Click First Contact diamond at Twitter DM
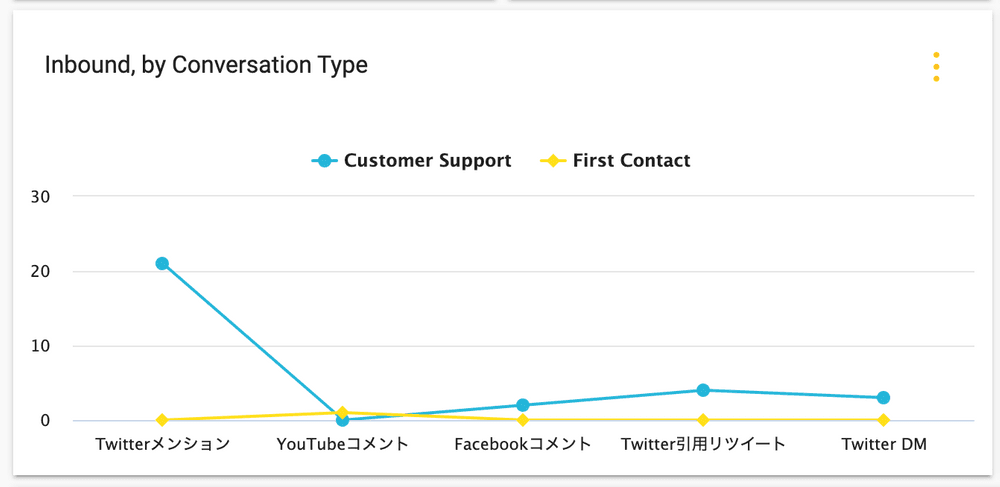The width and height of the screenshot is (1000, 487). click(883, 420)
